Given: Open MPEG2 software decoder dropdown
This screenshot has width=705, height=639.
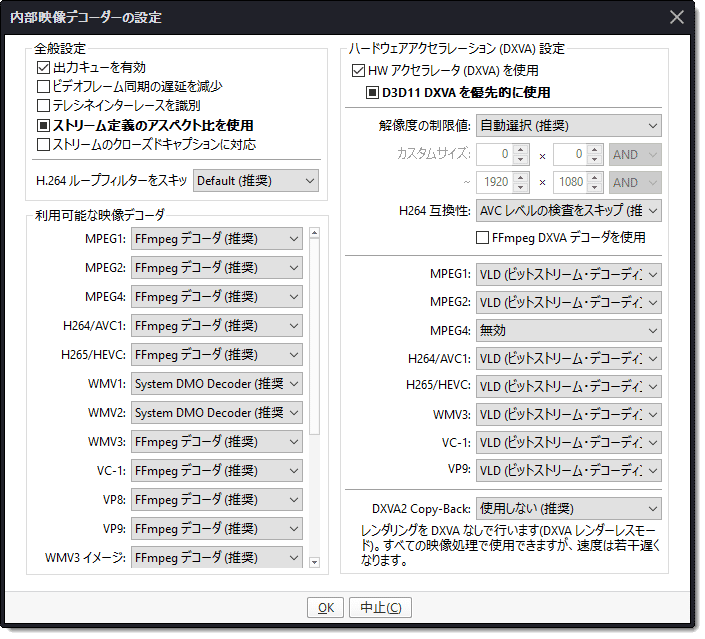Looking at the screenshot, I should 217,268.
